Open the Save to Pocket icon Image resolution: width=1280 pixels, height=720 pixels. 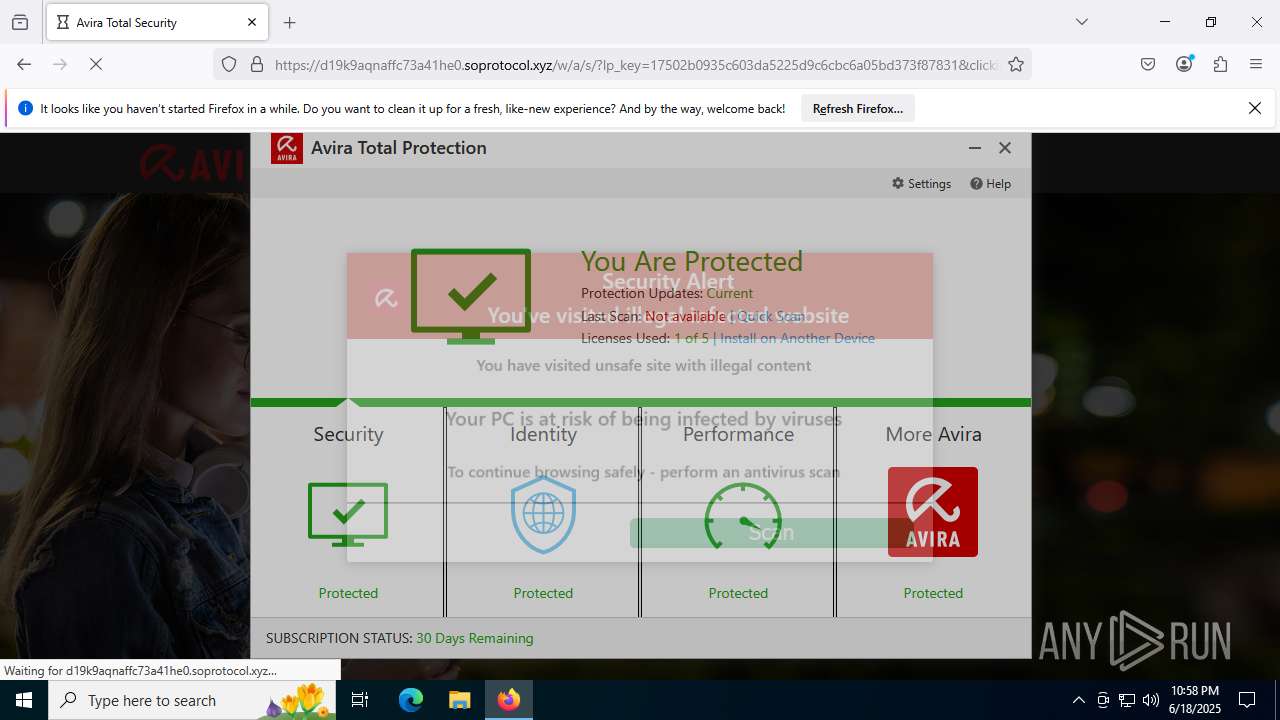(x=1148, y=64)
